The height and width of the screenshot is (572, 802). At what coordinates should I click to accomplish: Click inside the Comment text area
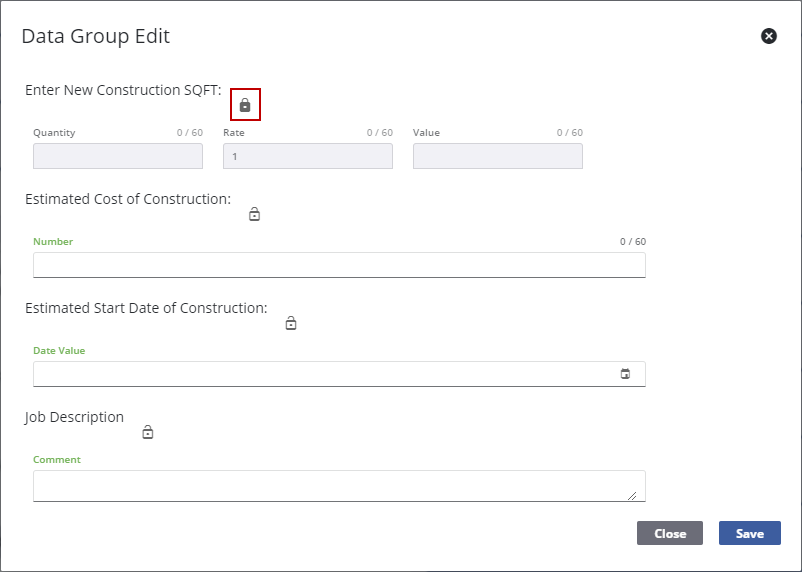point(330,485)
